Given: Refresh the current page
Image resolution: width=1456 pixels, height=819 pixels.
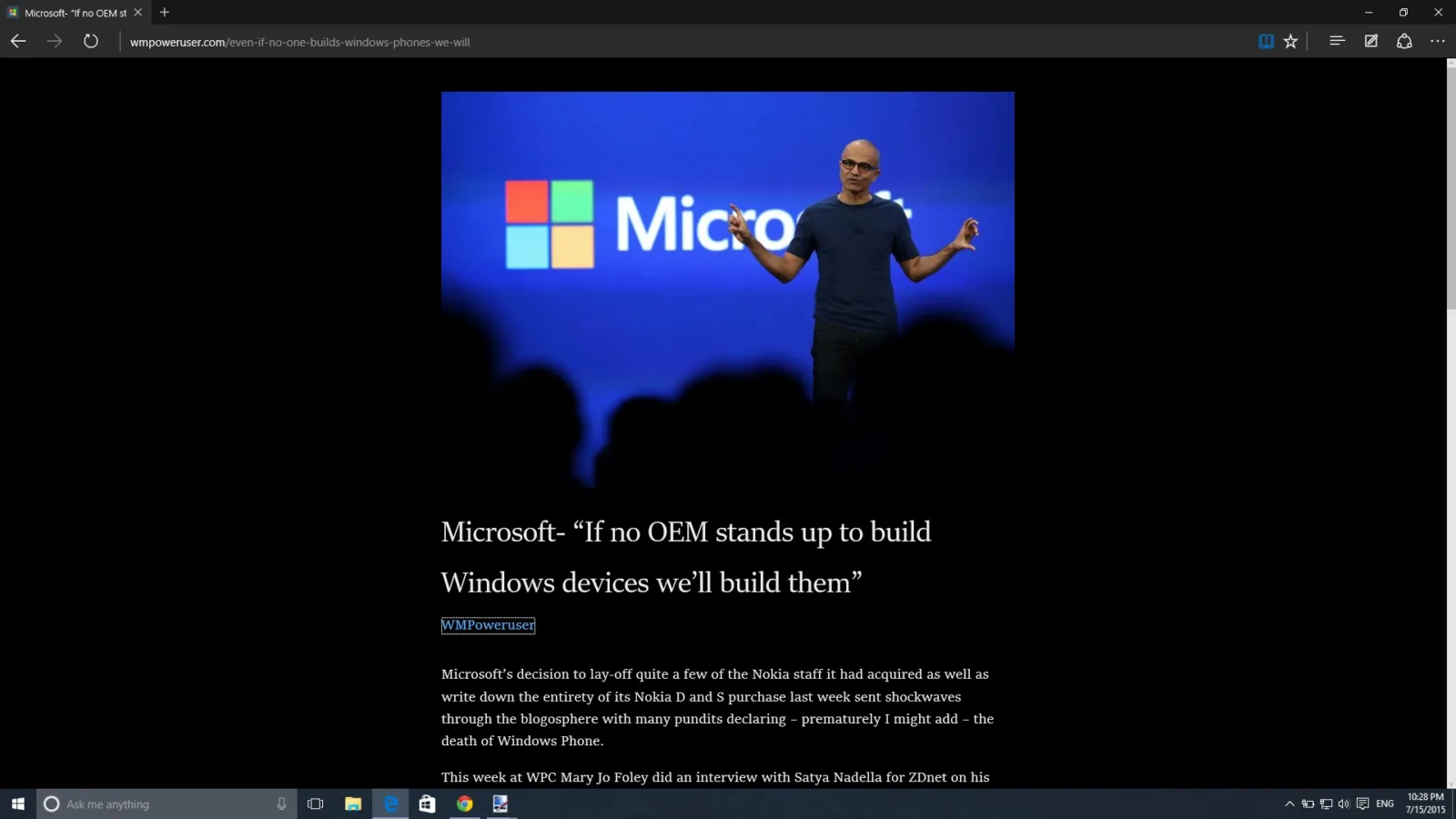Looking at the screenshot, I should tap(91, 41).
